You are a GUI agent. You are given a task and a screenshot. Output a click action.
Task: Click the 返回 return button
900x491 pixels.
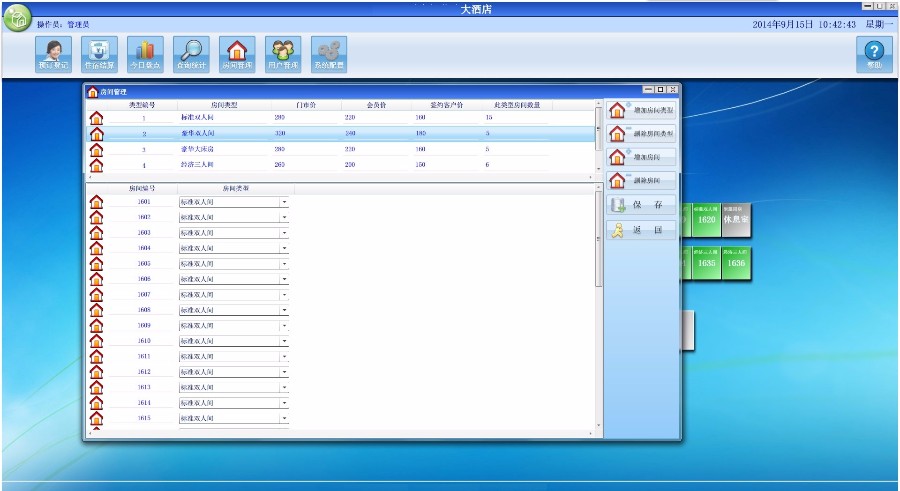click(x=641, y=230)
